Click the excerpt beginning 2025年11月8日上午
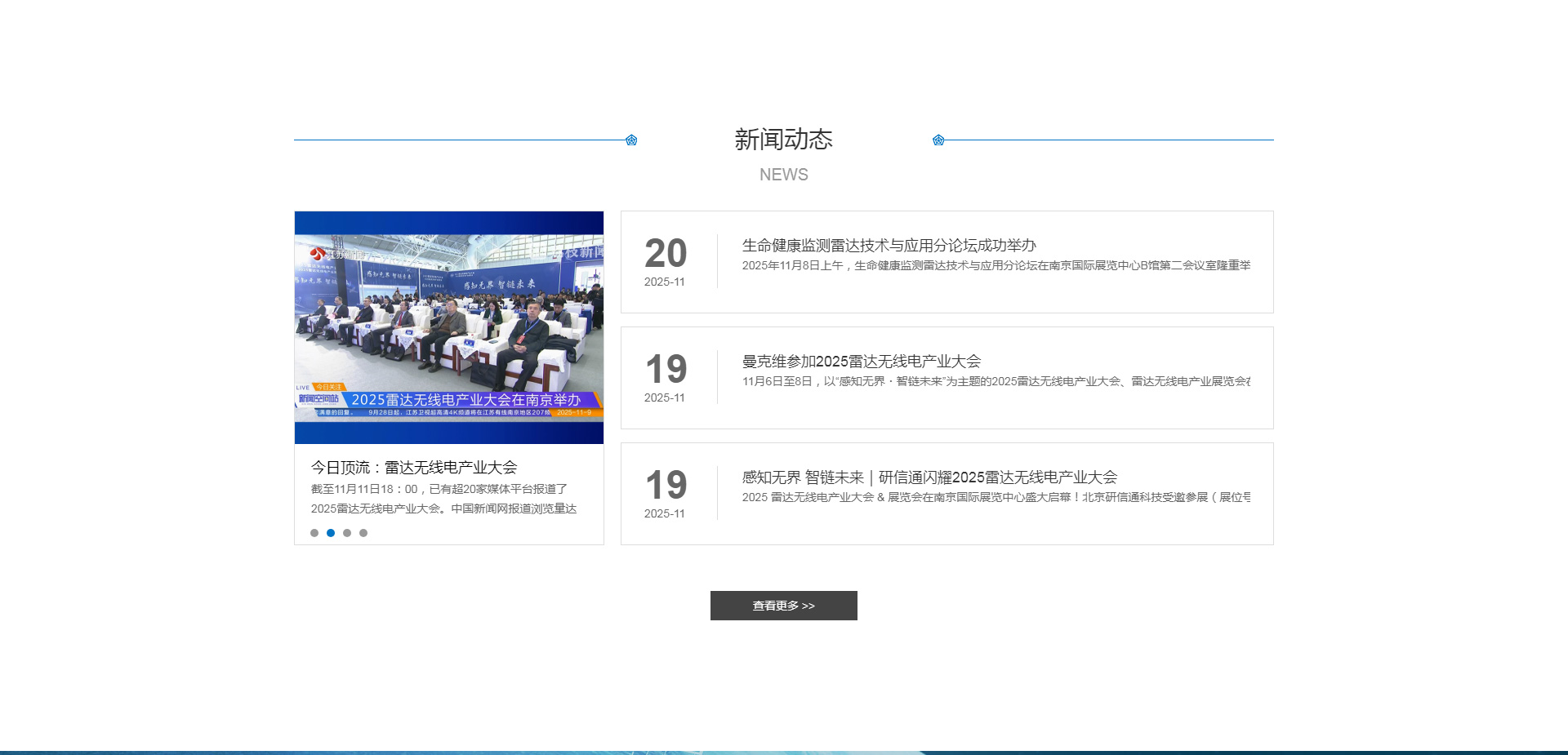This screenshot has width=1568, height=755. click(996, 266)
